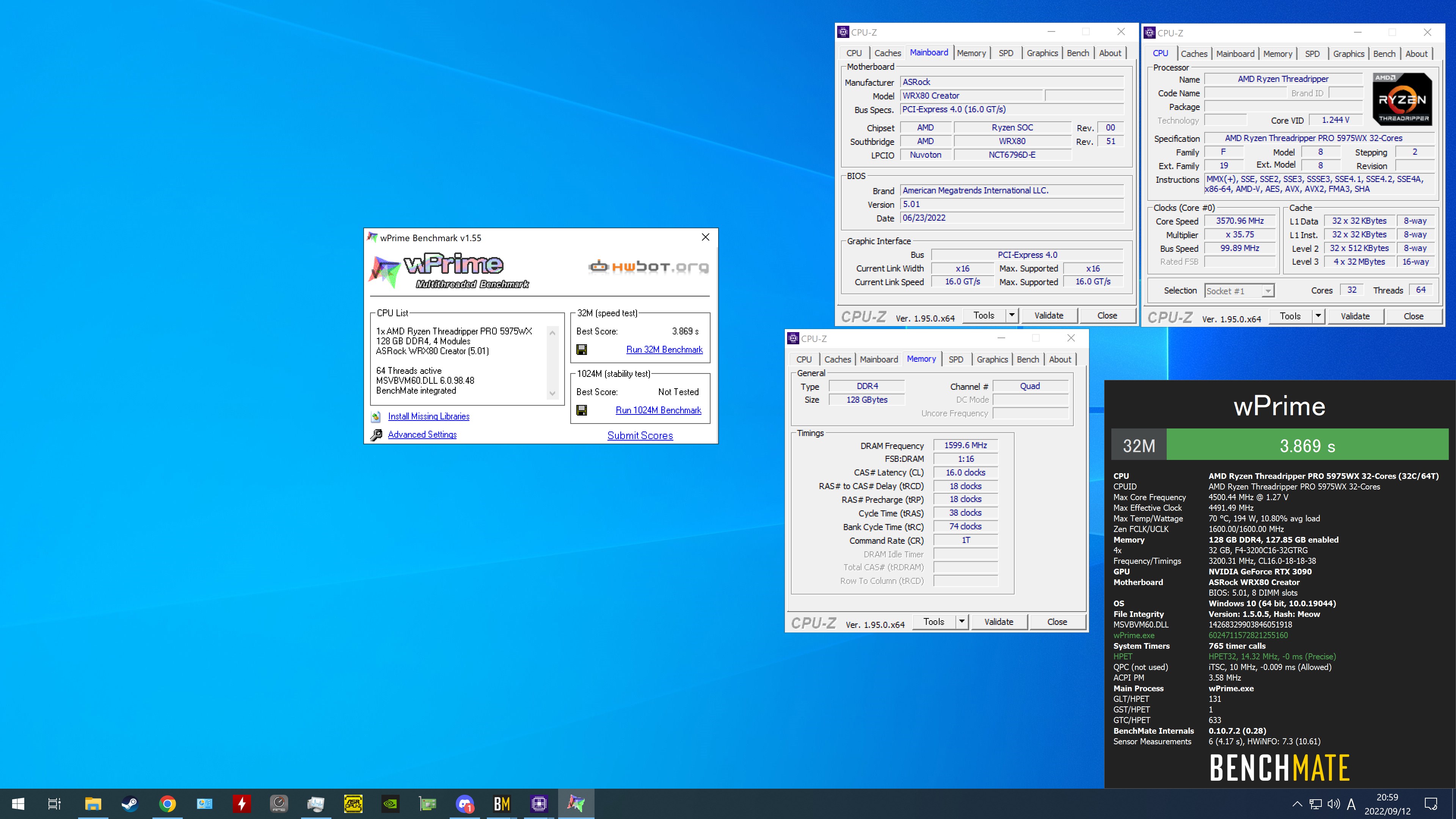Open the performance monitor taskbar icon
Image resolution: width=1456 pixels, height=819 pixels.
(x=316, y=803)
